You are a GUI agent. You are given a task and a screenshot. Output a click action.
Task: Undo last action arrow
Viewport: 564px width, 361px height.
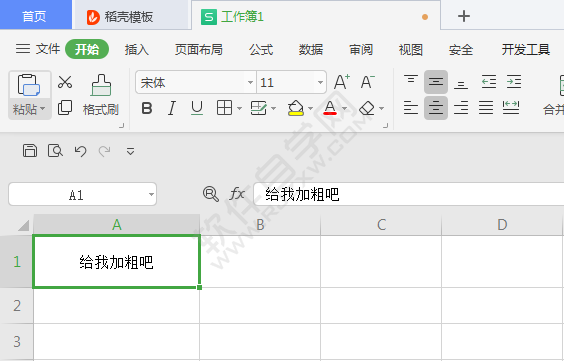tap(80, 151)
